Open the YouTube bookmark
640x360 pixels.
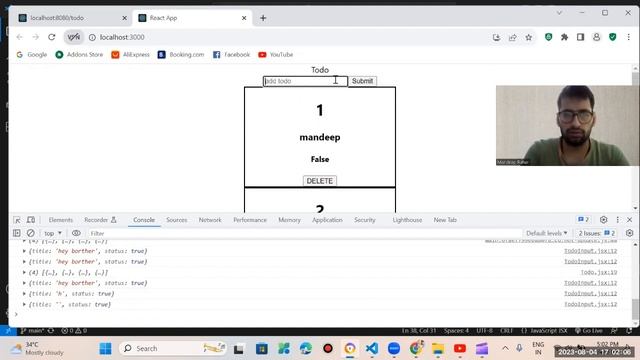click(276, 55)
